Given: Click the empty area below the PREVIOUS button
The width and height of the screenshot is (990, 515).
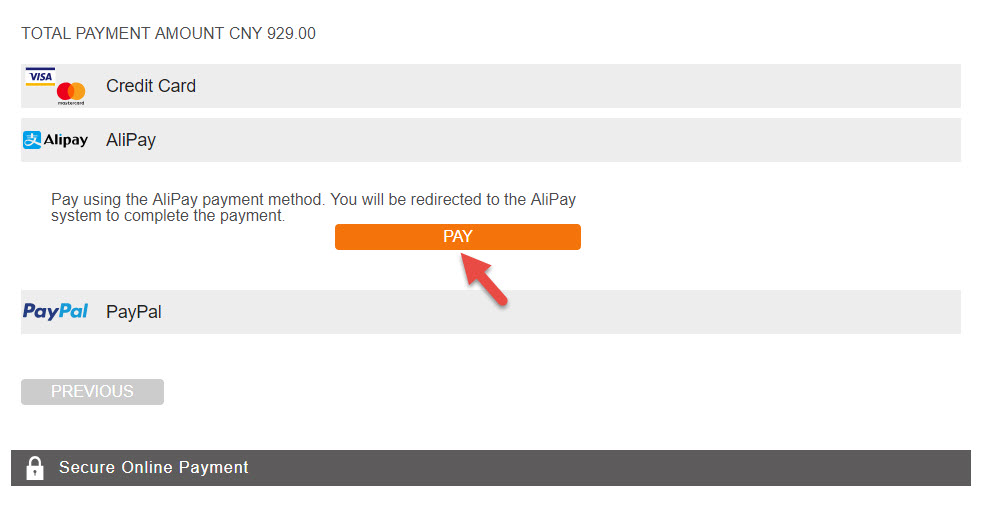Looking at the screenshot, I should click(x=92, y=427).
